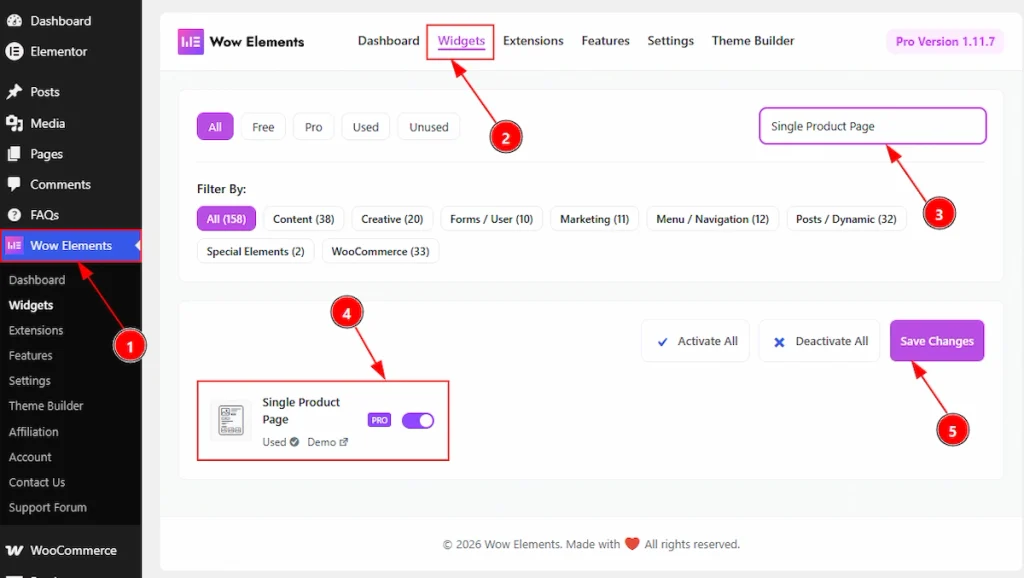Image resolution: width=1024 pixels, height=578 pixels.
Task: Click the Elementor icon in sidebar
Action: coord(14,51)
